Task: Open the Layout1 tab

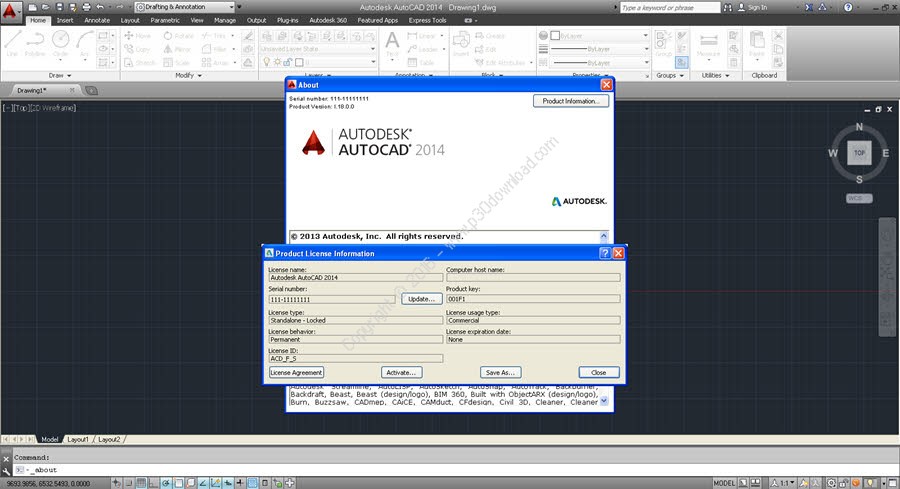Action: [77, 439]
